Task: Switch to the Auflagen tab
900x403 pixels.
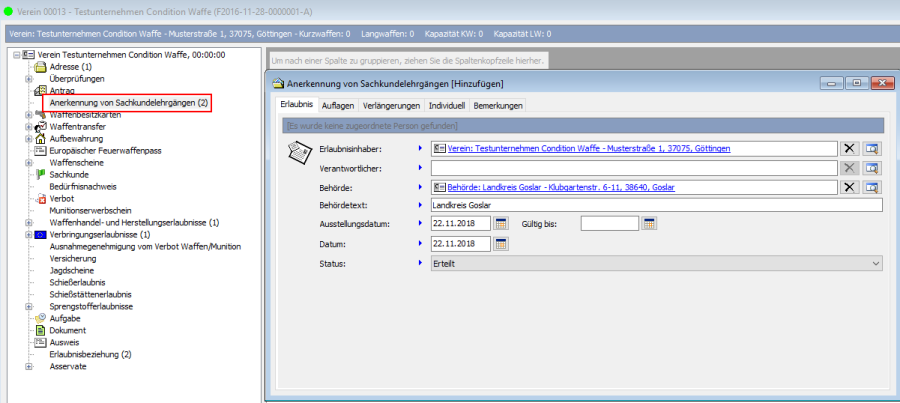Action: (337, 105)
